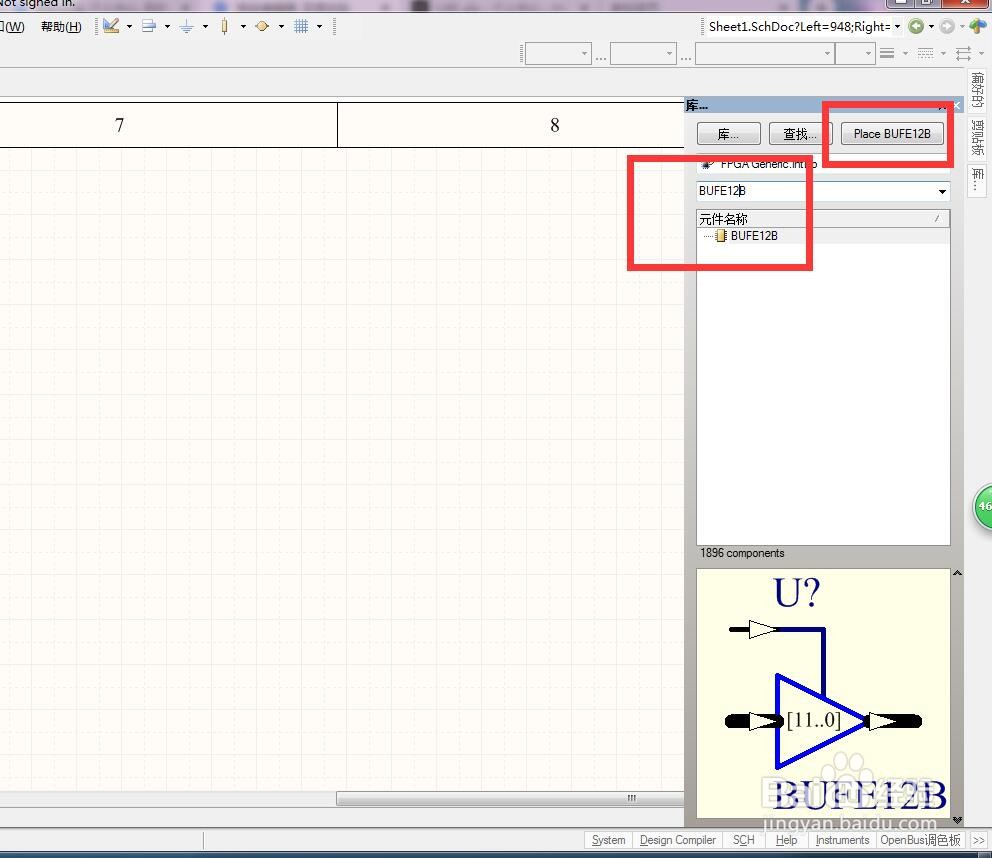Open the narrow empty size combo box

coord(855,54)
